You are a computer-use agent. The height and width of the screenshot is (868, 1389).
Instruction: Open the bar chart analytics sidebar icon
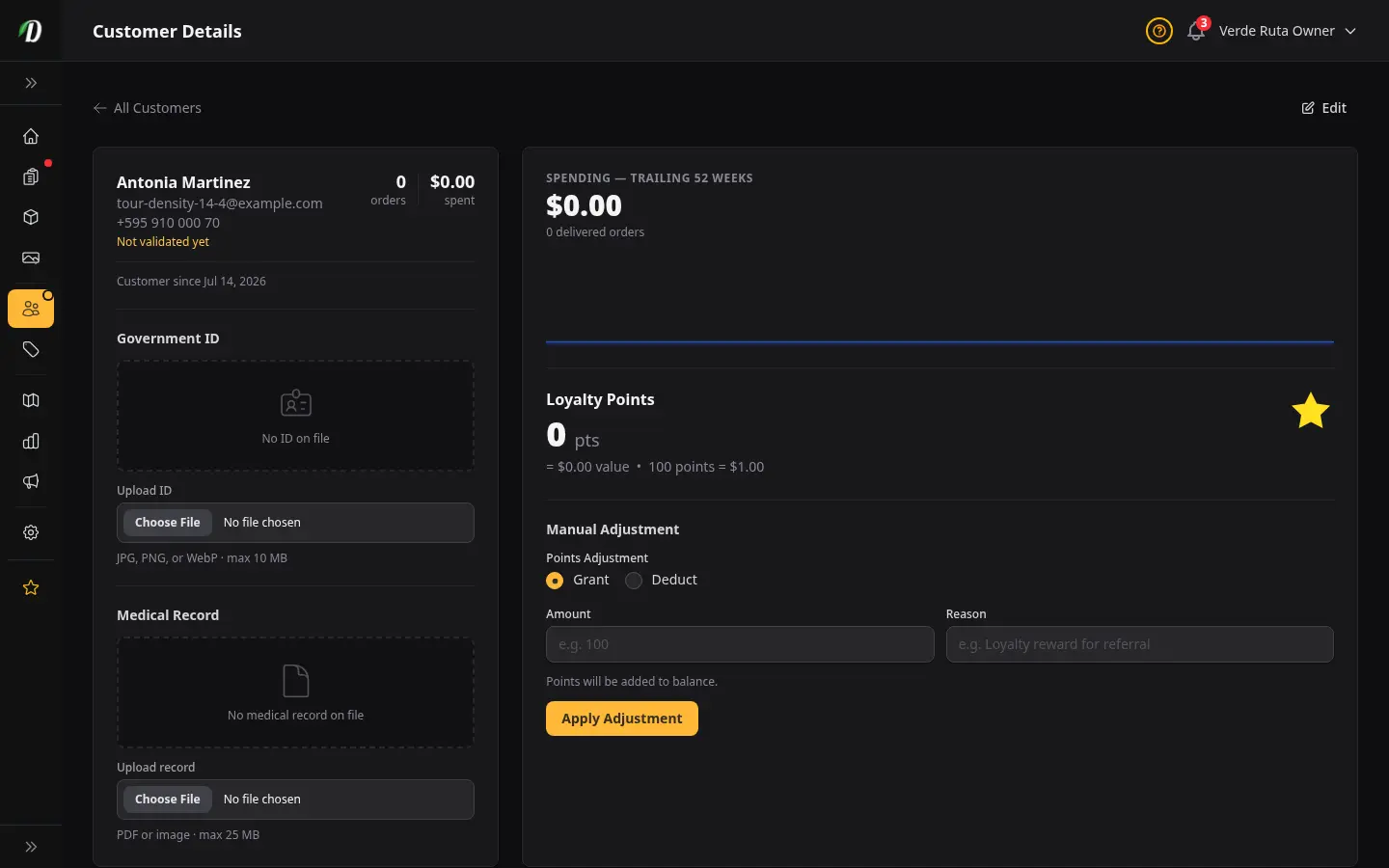coord(31,441)
